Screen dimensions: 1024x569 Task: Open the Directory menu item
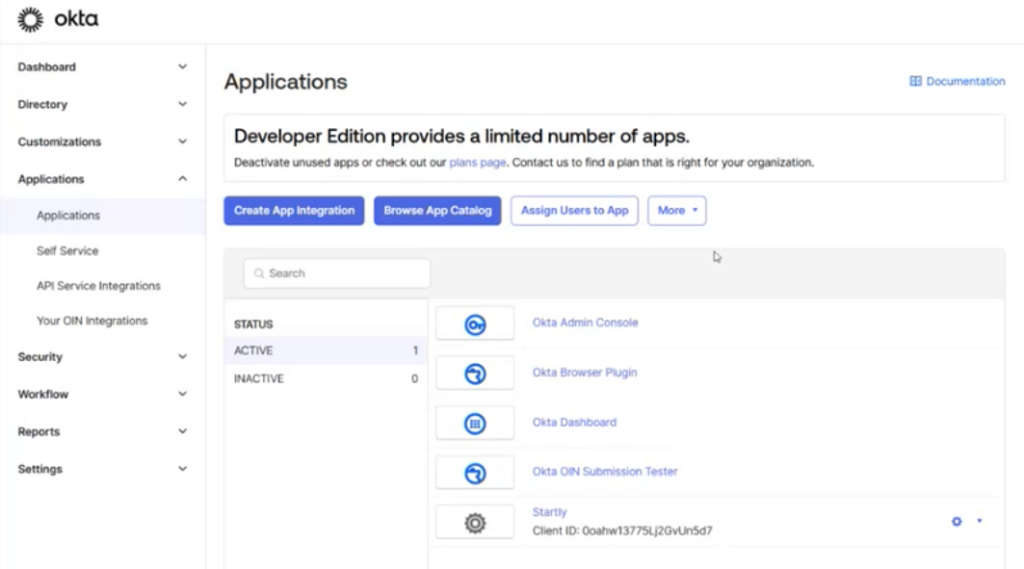tap(42, 105)
